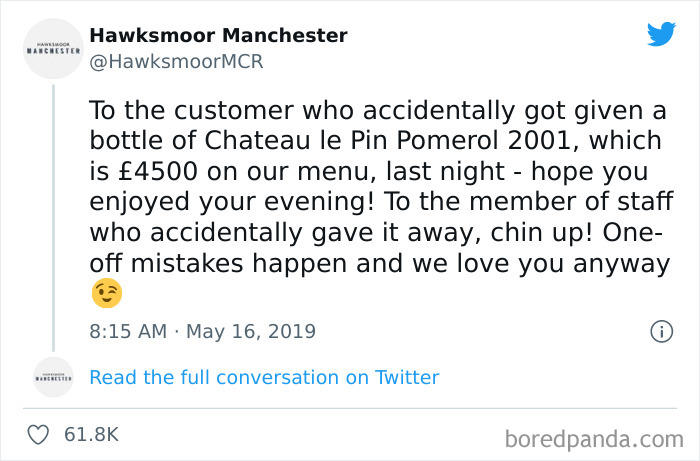
Task: Click the small Hawksmoor avatar beside conversation link
Action: pos(53,378)
